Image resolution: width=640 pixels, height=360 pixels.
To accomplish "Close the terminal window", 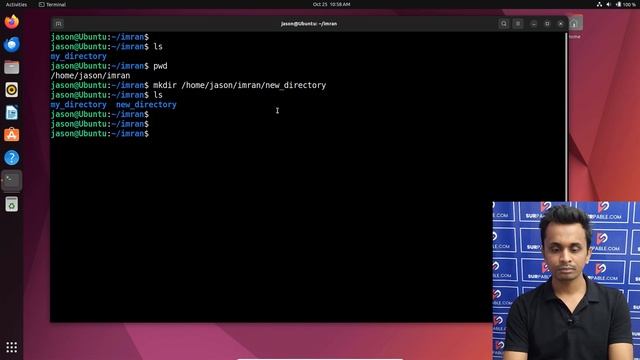I will [x=560, y=24].
